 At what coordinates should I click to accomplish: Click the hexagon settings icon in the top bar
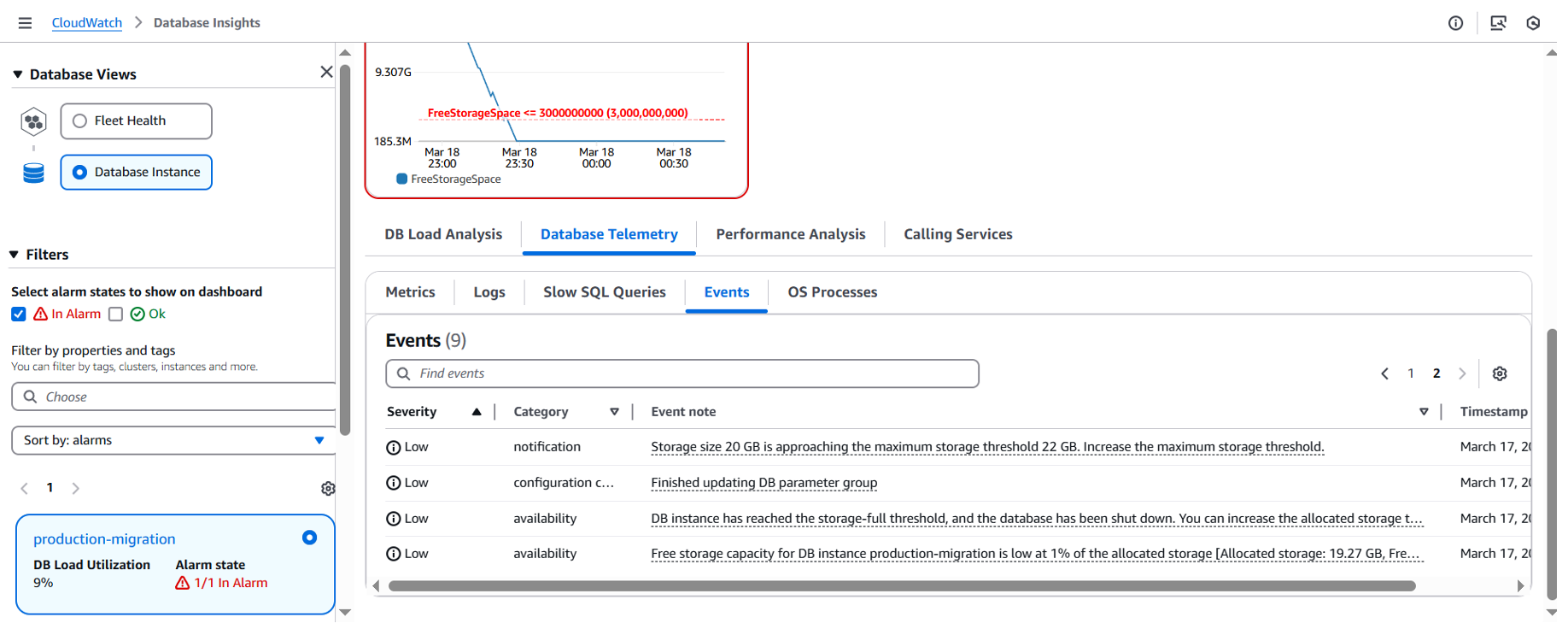(x=1533, y=23)
